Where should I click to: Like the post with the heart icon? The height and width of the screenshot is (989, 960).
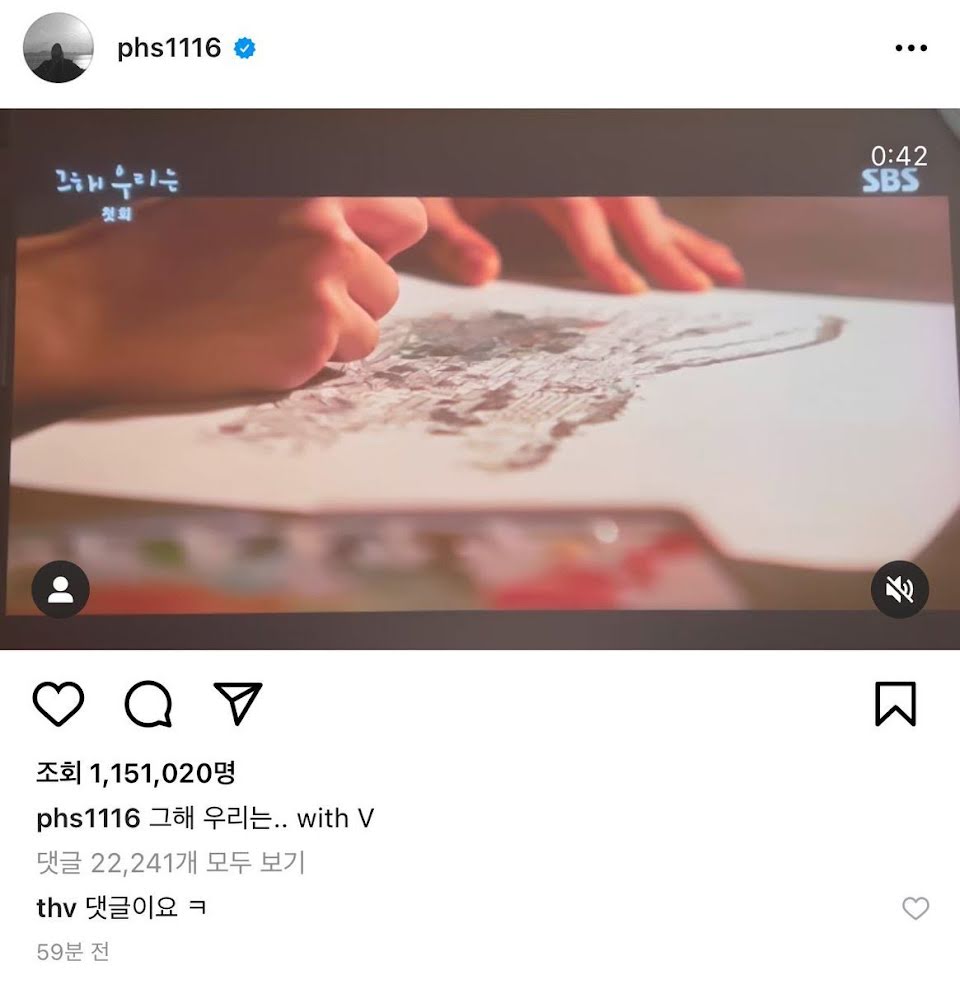58,703
